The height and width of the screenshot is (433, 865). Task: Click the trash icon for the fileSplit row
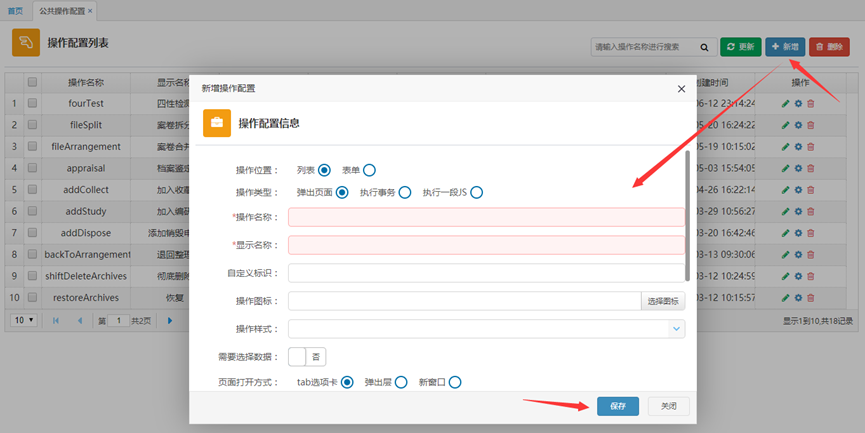(x=811, y=125)
